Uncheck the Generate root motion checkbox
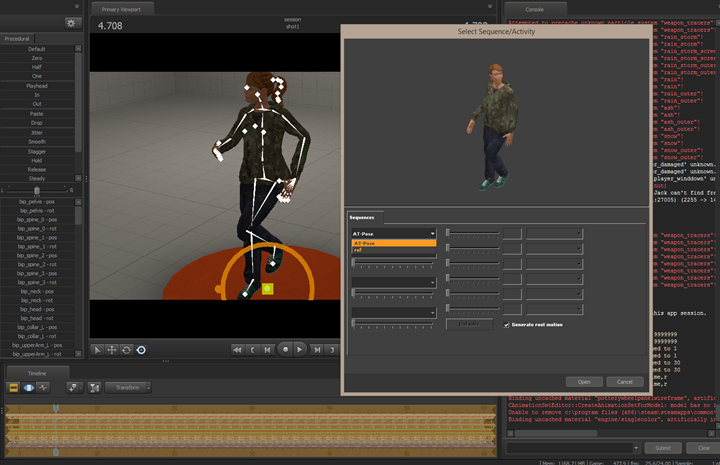The height and width of the screenshot is (465, 720). 505,324
